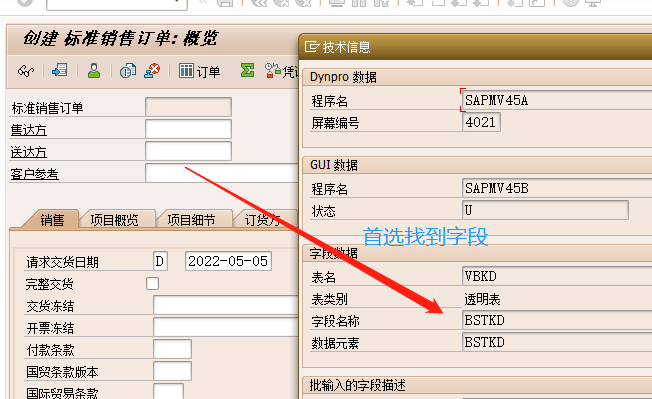Click the 请求交货日期 label
652x399 pixels.
62,262
